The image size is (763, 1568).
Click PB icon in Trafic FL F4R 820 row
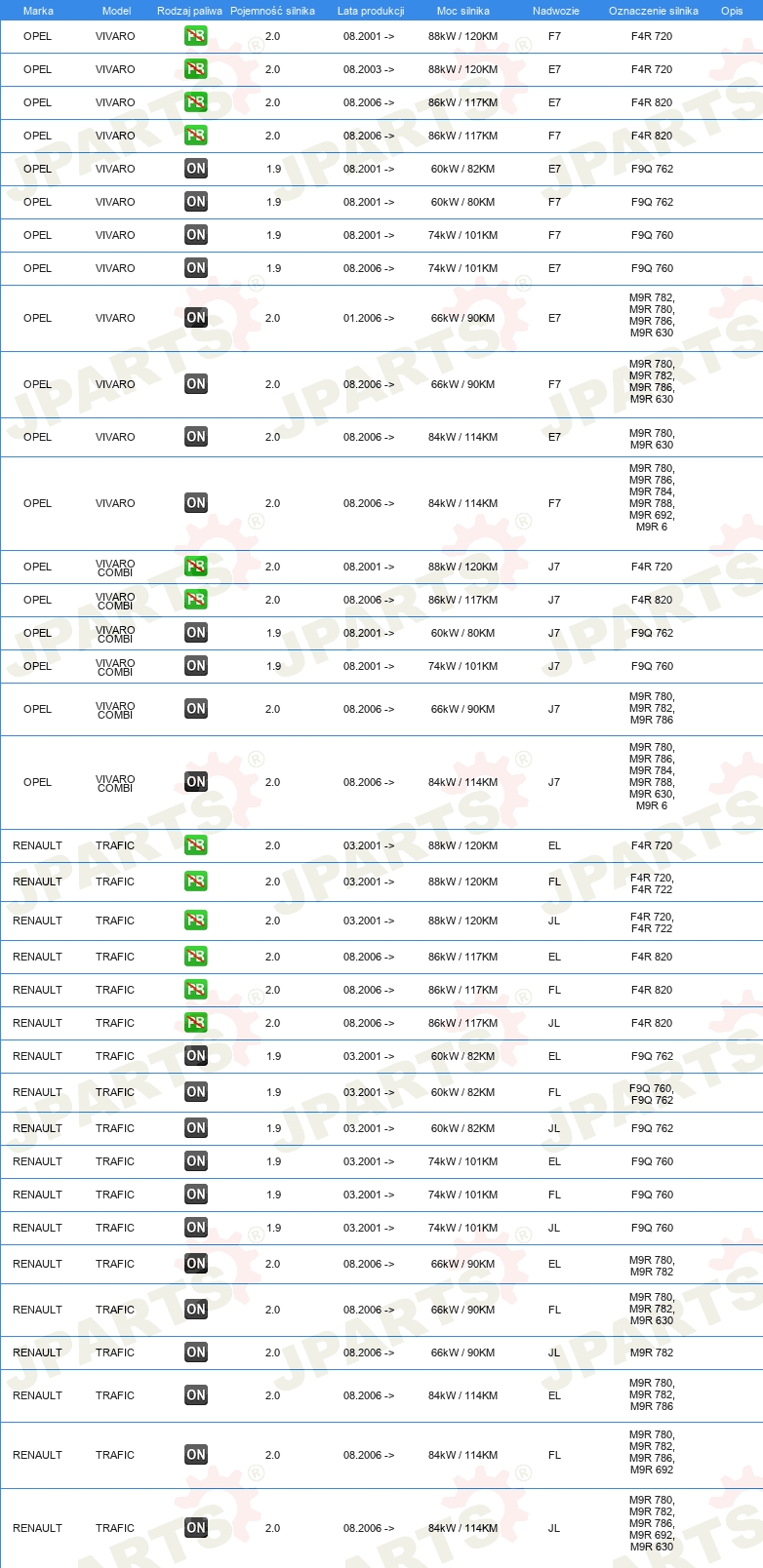coord(196,990)
